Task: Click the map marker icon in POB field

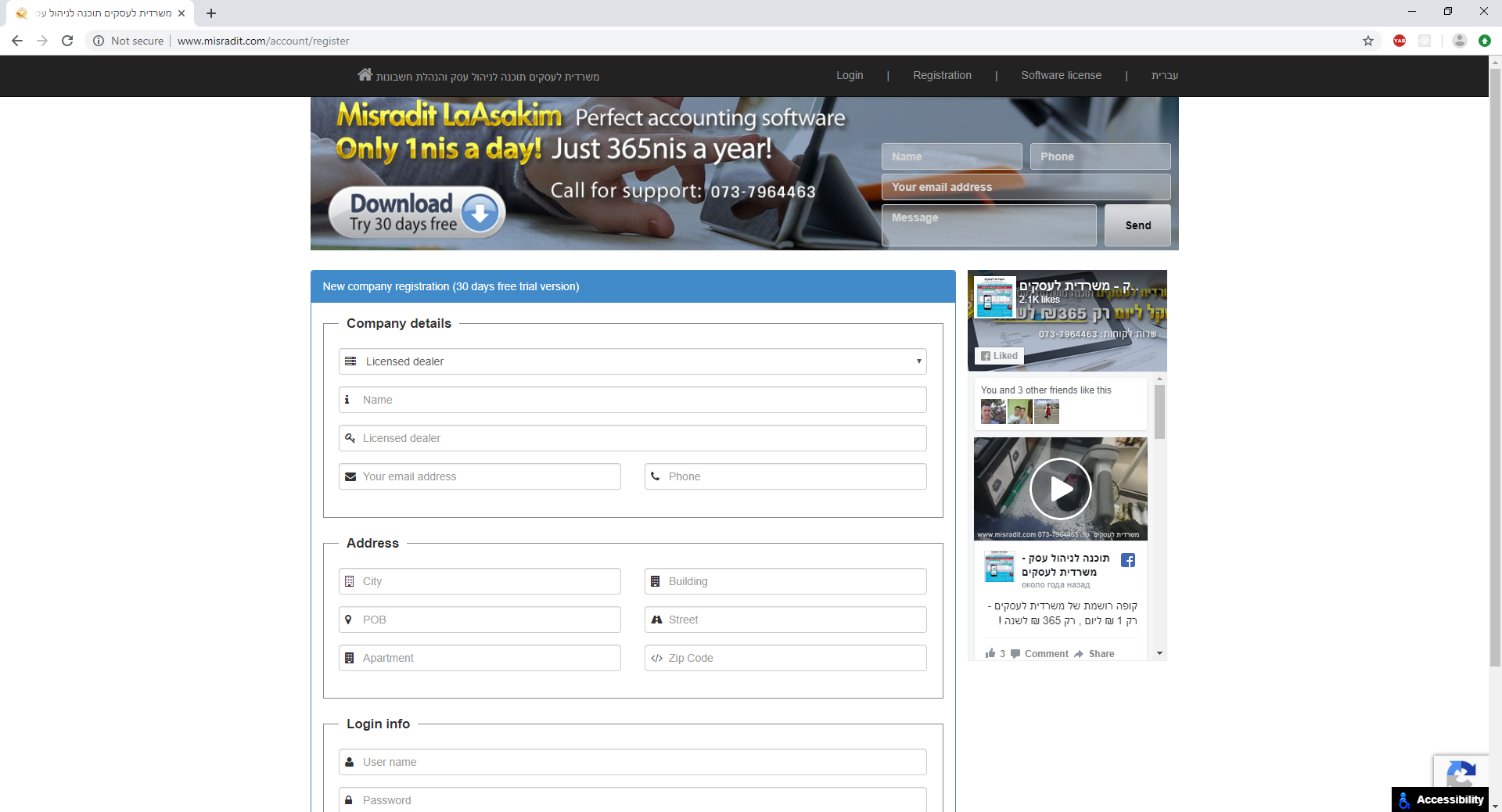Action: coord(348,619)
